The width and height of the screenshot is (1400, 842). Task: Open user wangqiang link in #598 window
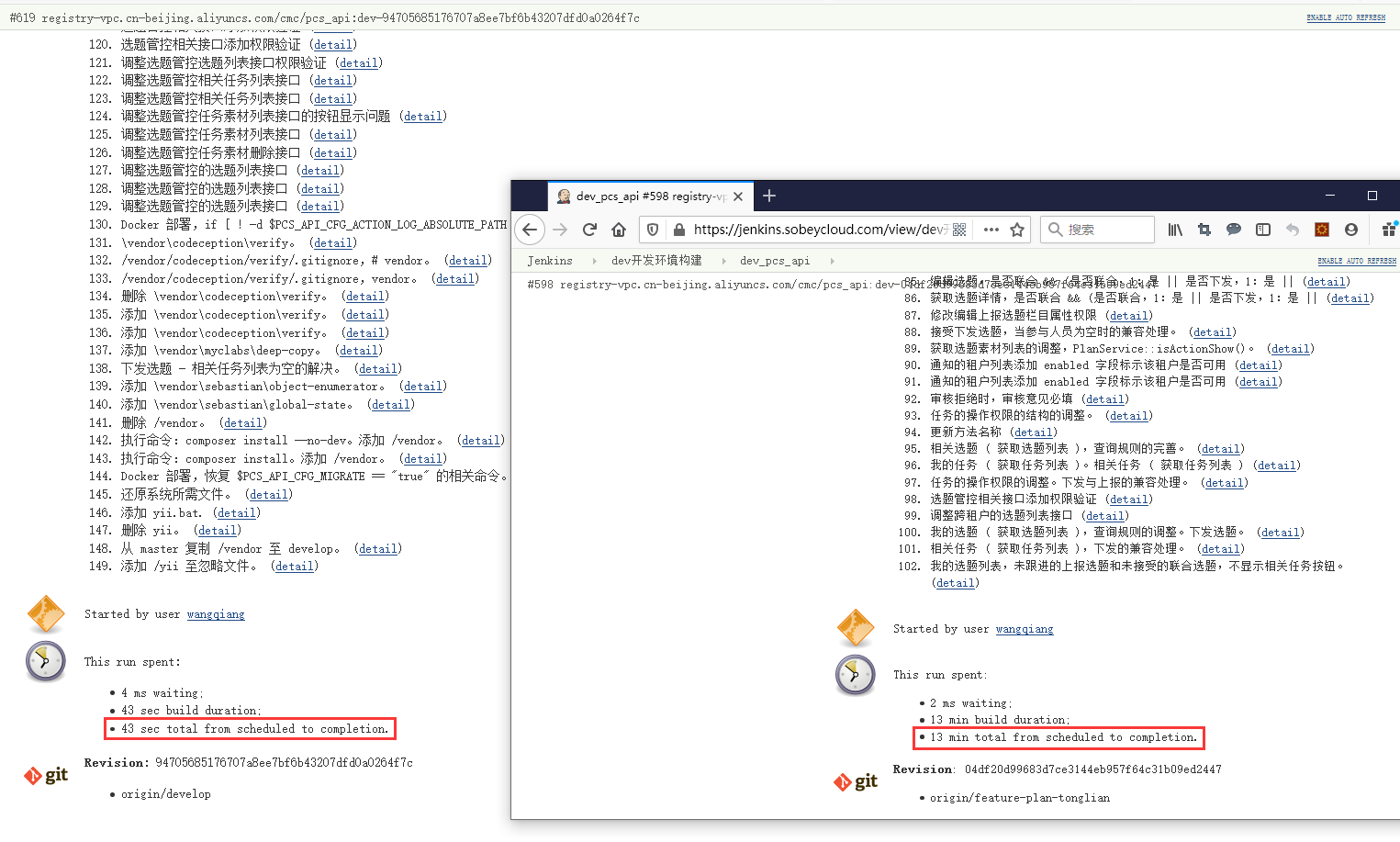(1025, 629)
